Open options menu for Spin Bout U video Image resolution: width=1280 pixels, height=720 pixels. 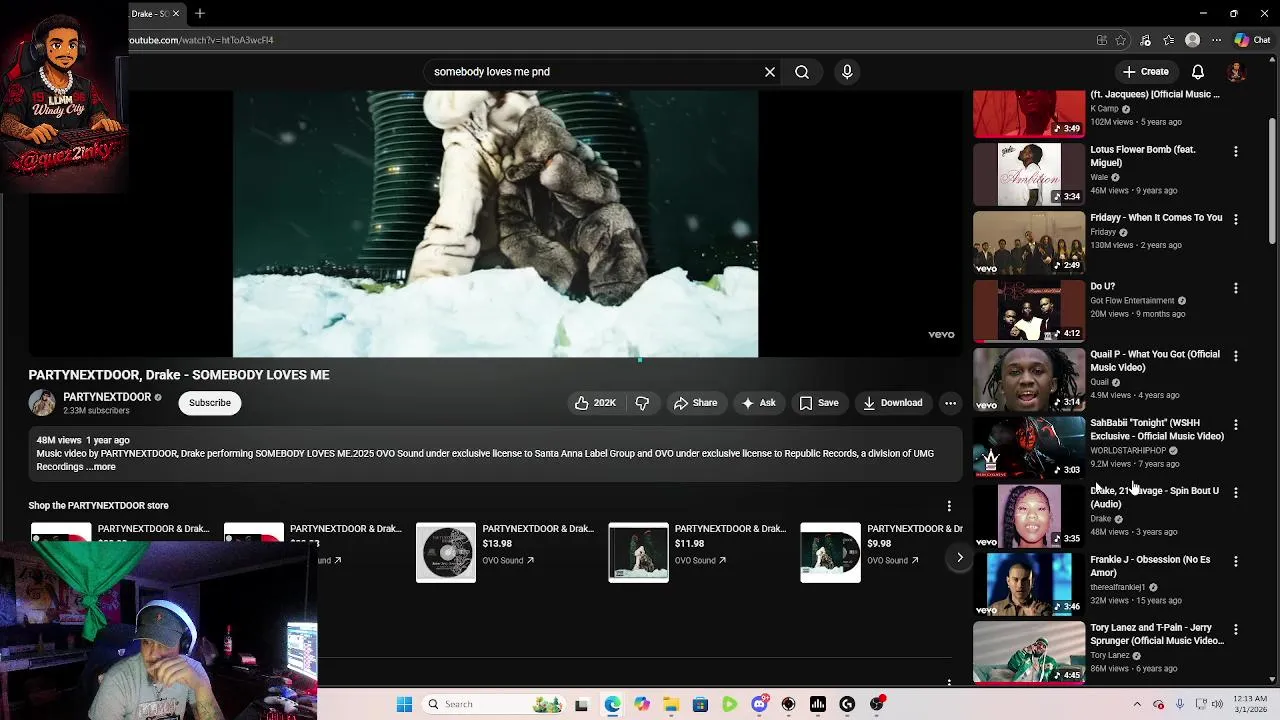[1236, 493]
